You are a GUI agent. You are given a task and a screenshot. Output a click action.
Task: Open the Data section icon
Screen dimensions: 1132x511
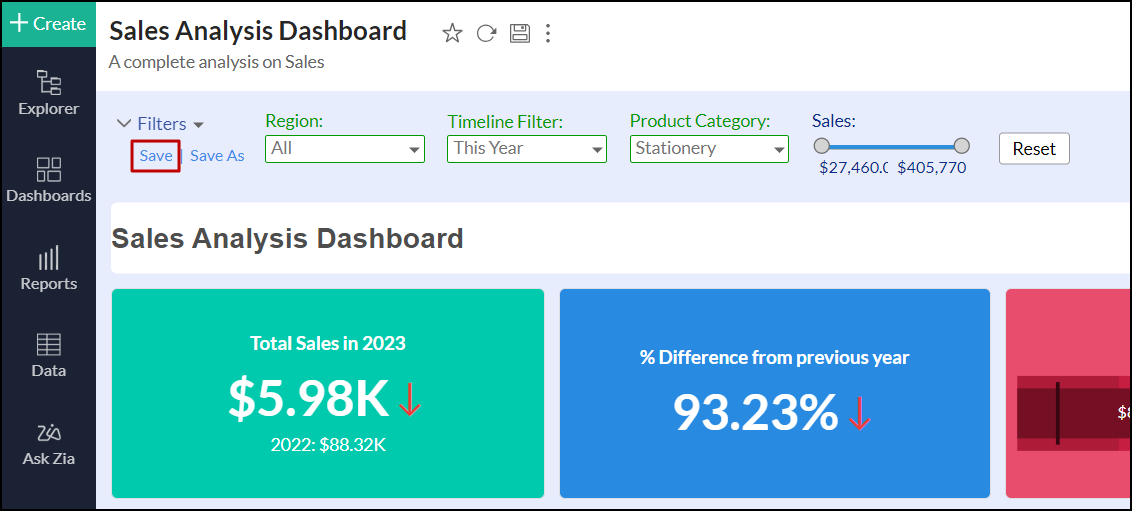(48, 355)
